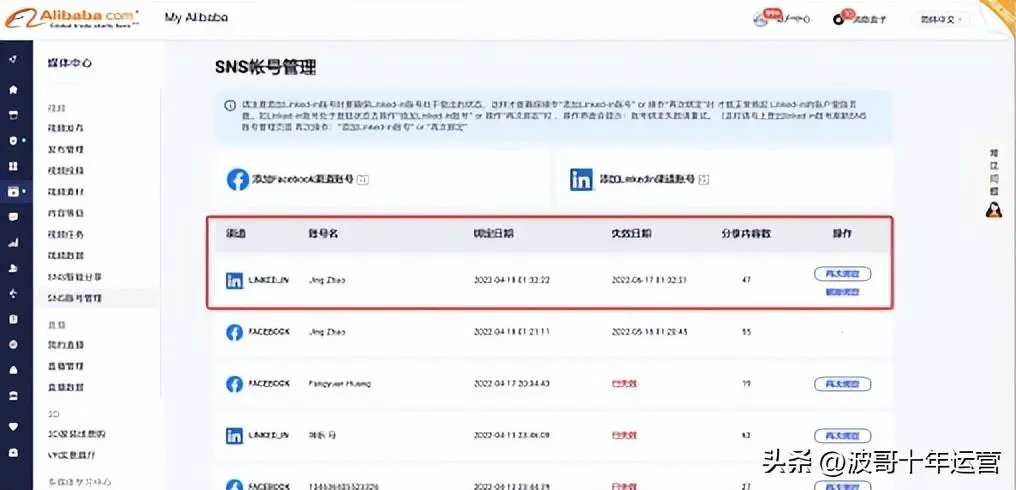Click the Facebook icon in Fangyuan Huang row
This screenshot has height=490, width=1016.
235,383
